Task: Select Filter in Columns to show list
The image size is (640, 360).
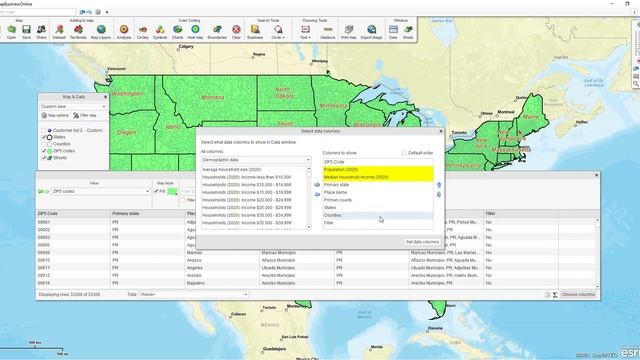Action: point(378,223)
